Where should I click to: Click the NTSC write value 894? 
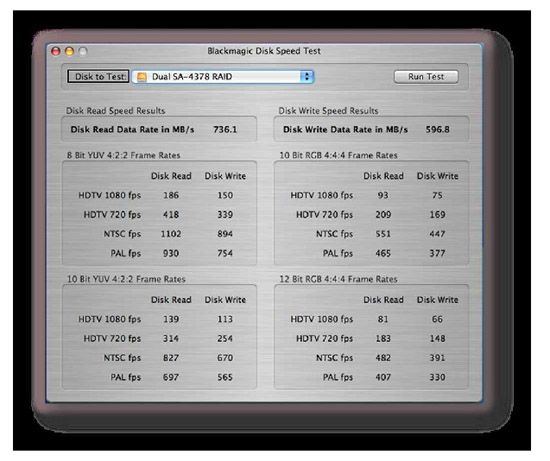coord(225,234)
